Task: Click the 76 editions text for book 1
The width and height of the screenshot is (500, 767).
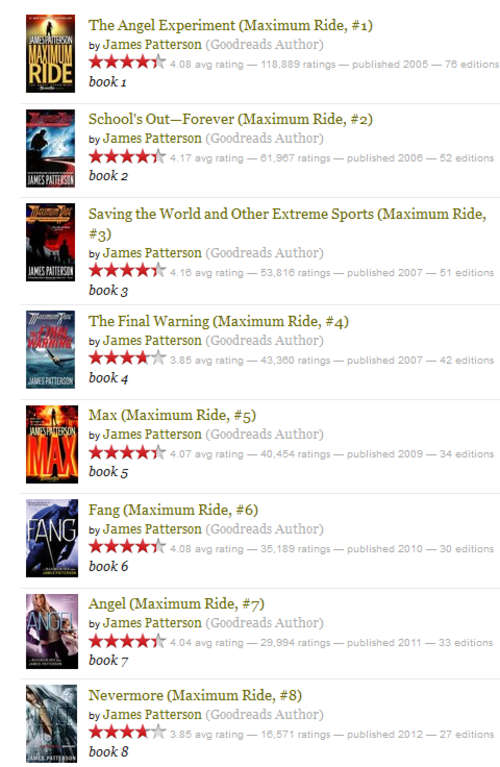Action: pyautogui.click(x=472, y=64)
